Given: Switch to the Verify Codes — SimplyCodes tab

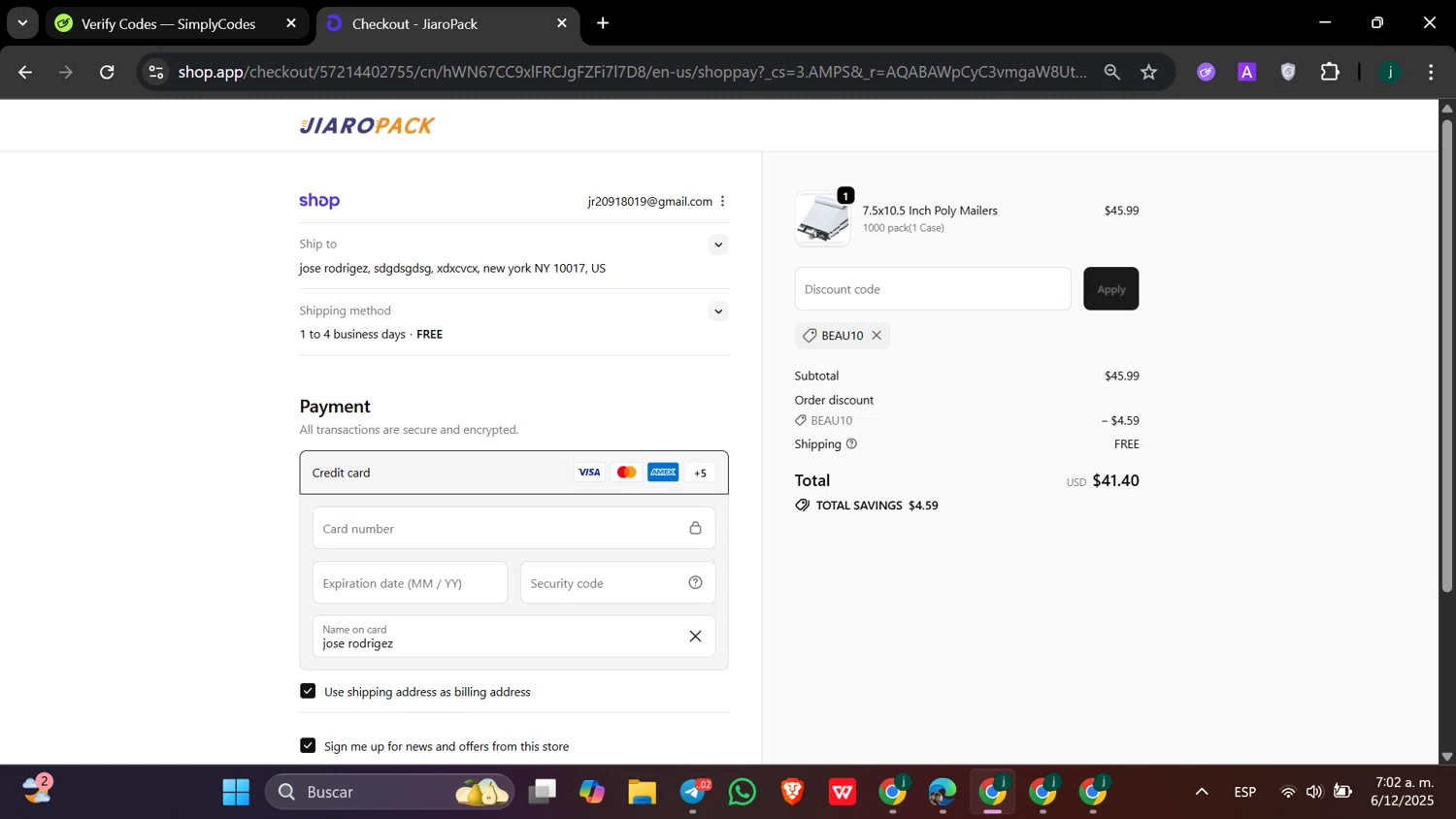Looking at the screenshot, I should click(x=178, y=23).
